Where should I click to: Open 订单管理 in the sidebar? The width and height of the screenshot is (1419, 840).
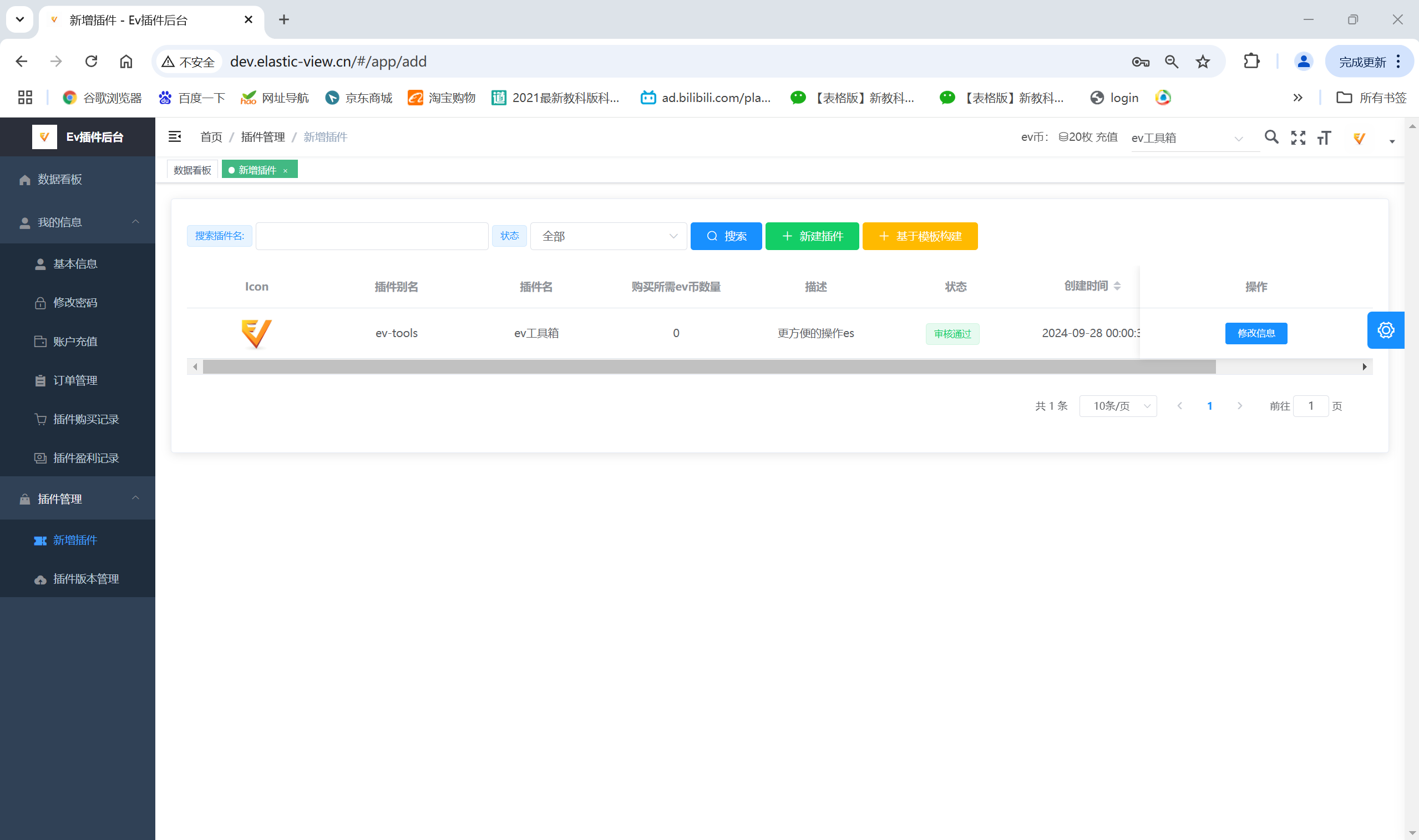click(78, 380)
